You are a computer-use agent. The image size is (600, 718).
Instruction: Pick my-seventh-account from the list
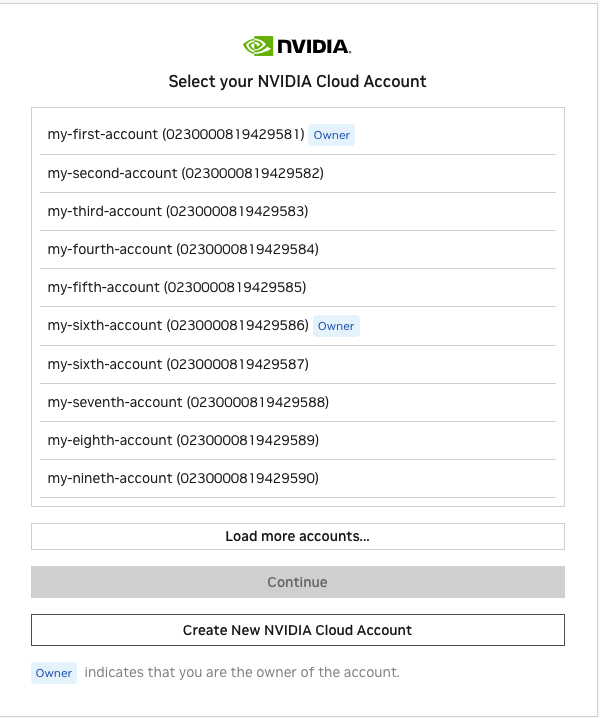click(x=188, y=402)
